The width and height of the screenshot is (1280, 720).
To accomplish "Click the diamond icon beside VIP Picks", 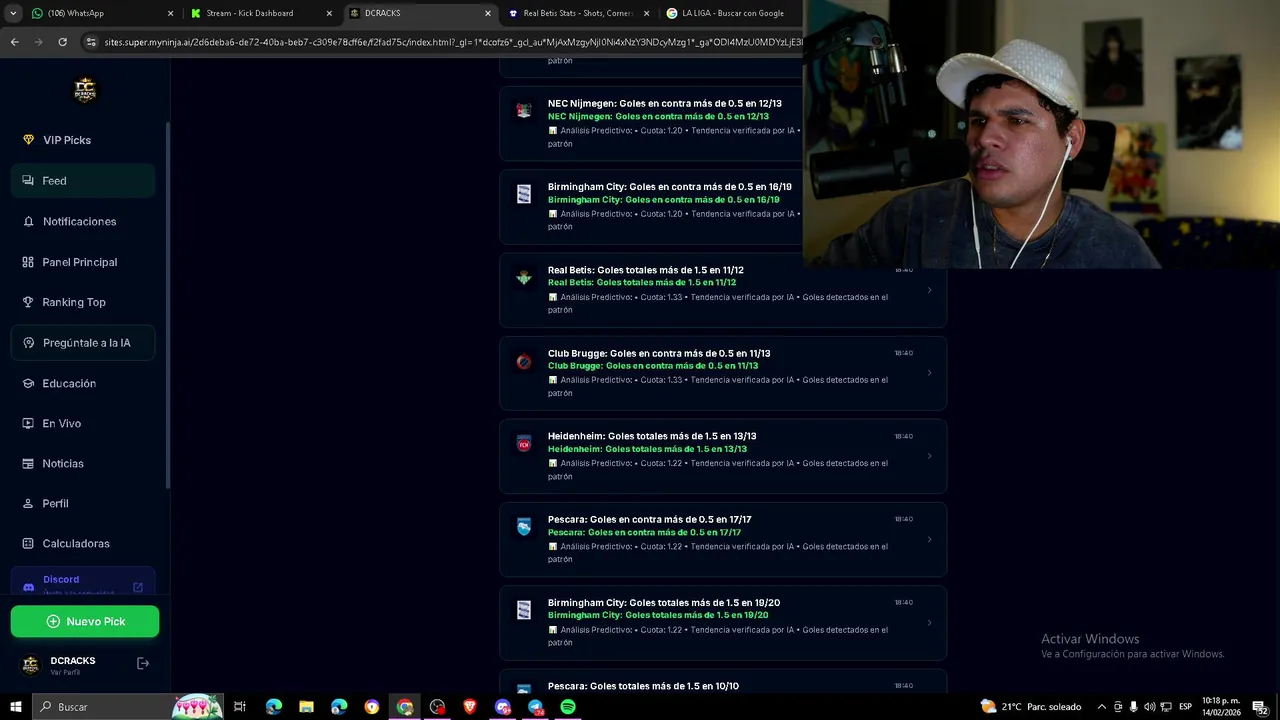I will pos(28,140).
